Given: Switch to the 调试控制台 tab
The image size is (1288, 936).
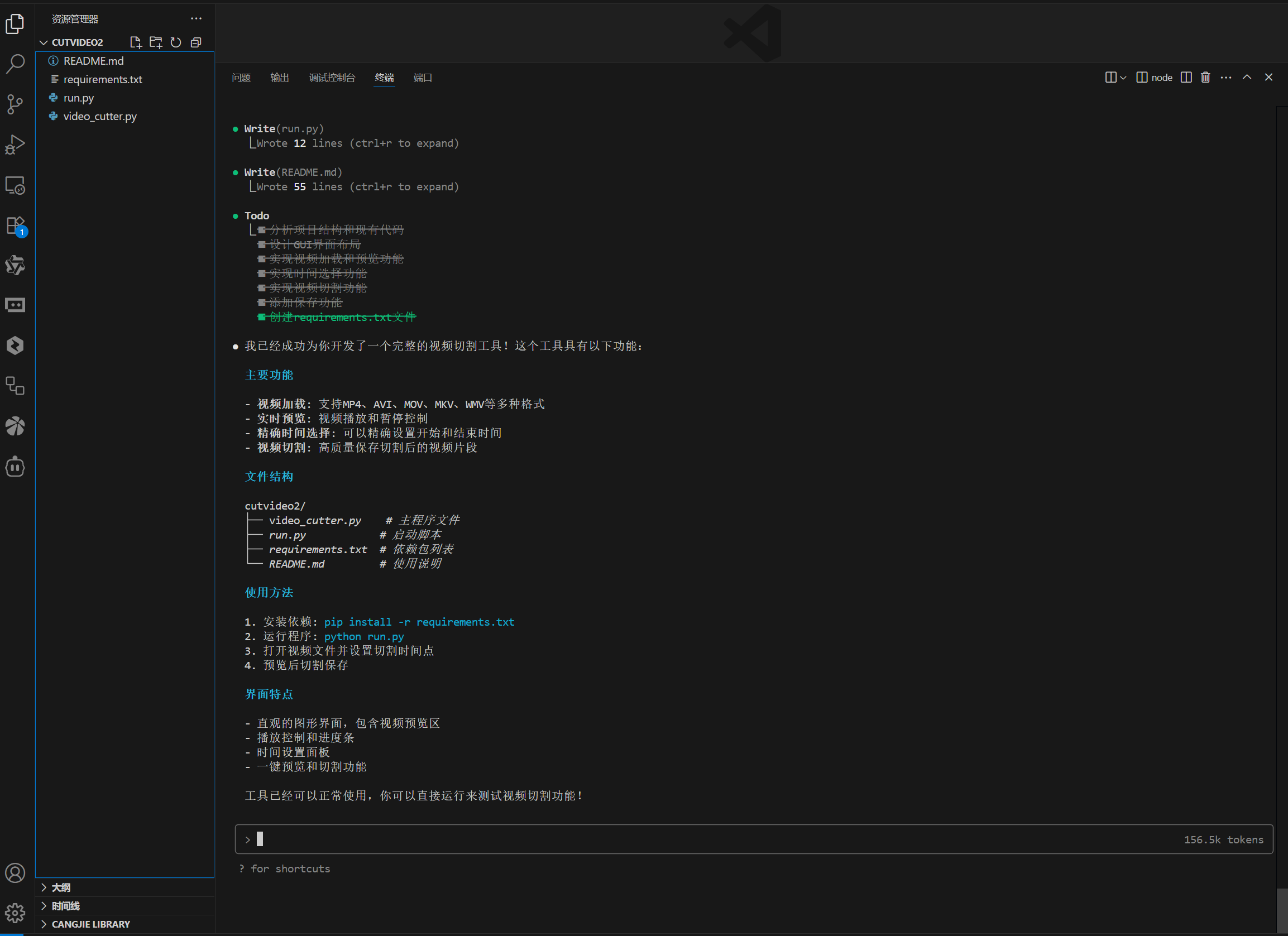Looking at the screenshot, I should pos(332,78).
